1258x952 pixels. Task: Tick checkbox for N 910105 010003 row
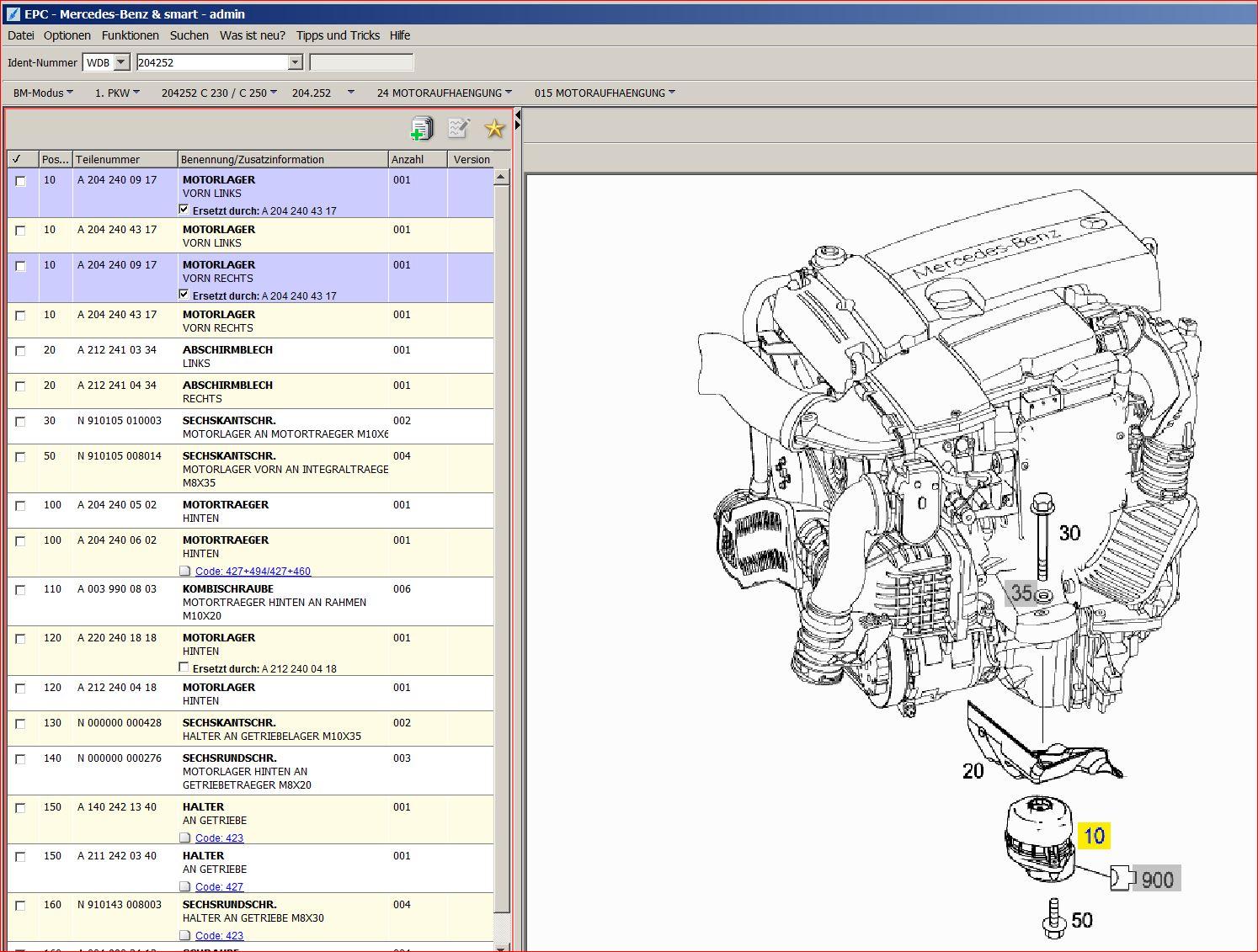point(20,422)
